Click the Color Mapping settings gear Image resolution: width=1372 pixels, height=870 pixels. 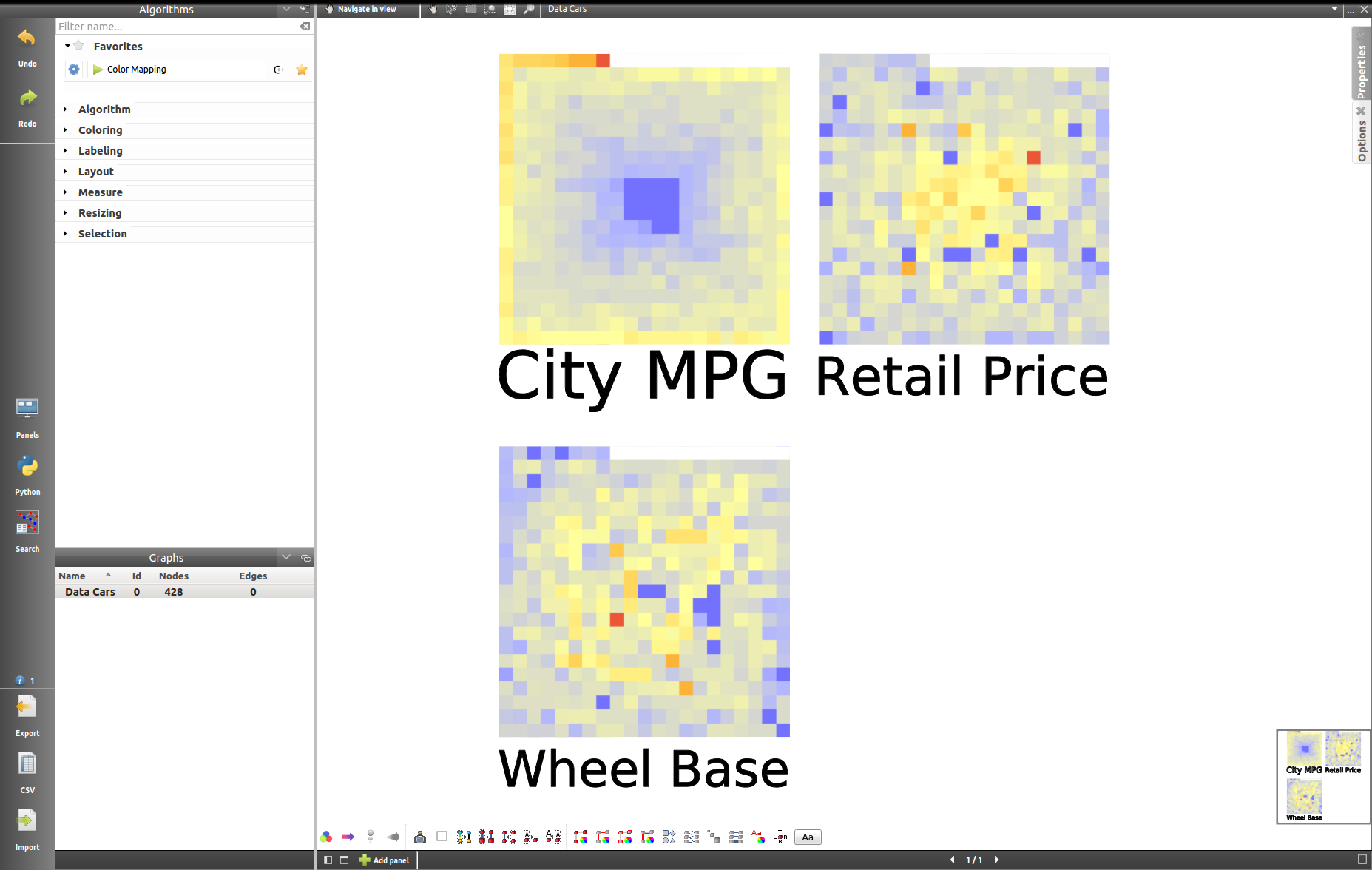(x=74, y=70)
